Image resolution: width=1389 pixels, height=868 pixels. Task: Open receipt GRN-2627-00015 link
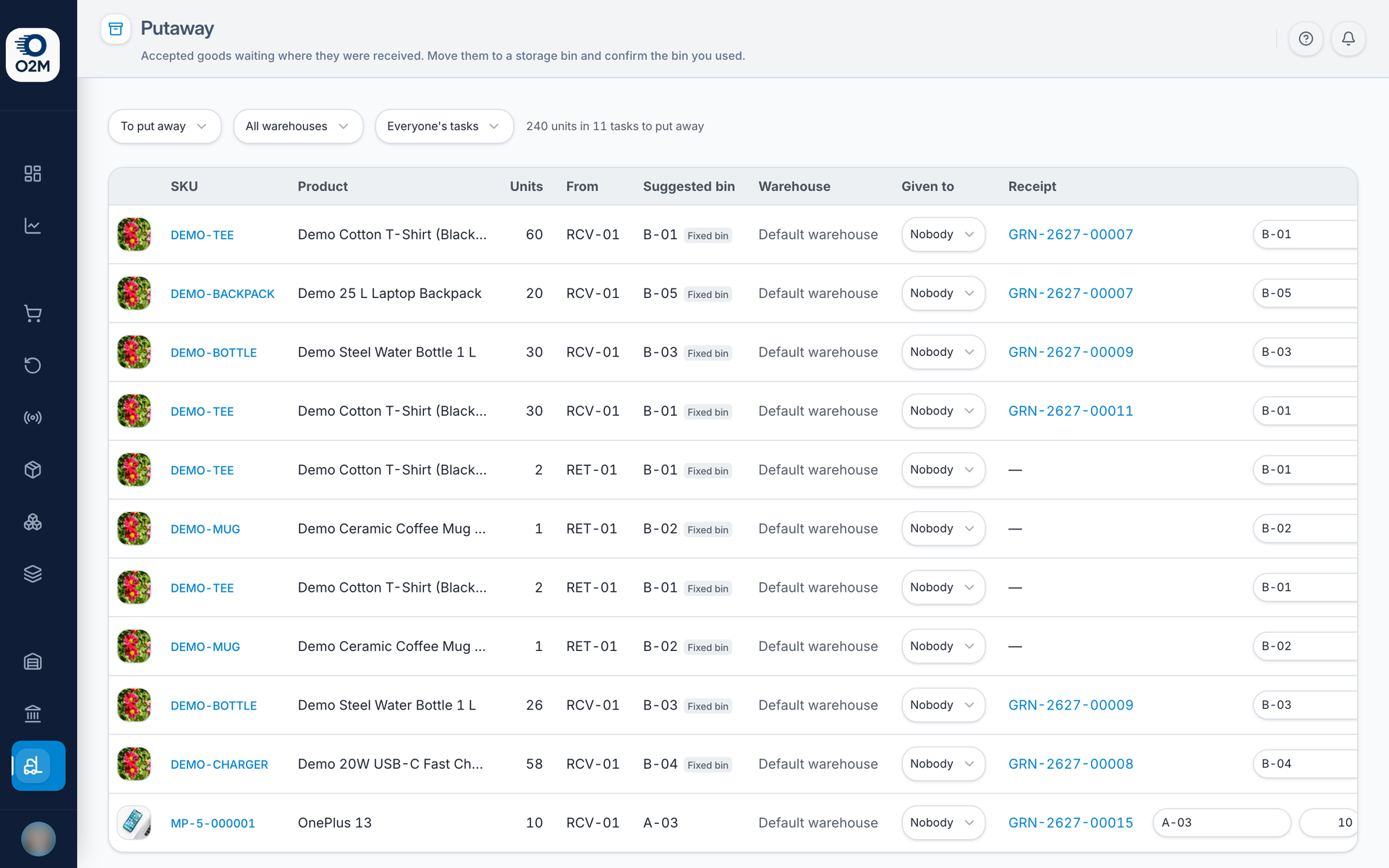(x=1071, y=823)
